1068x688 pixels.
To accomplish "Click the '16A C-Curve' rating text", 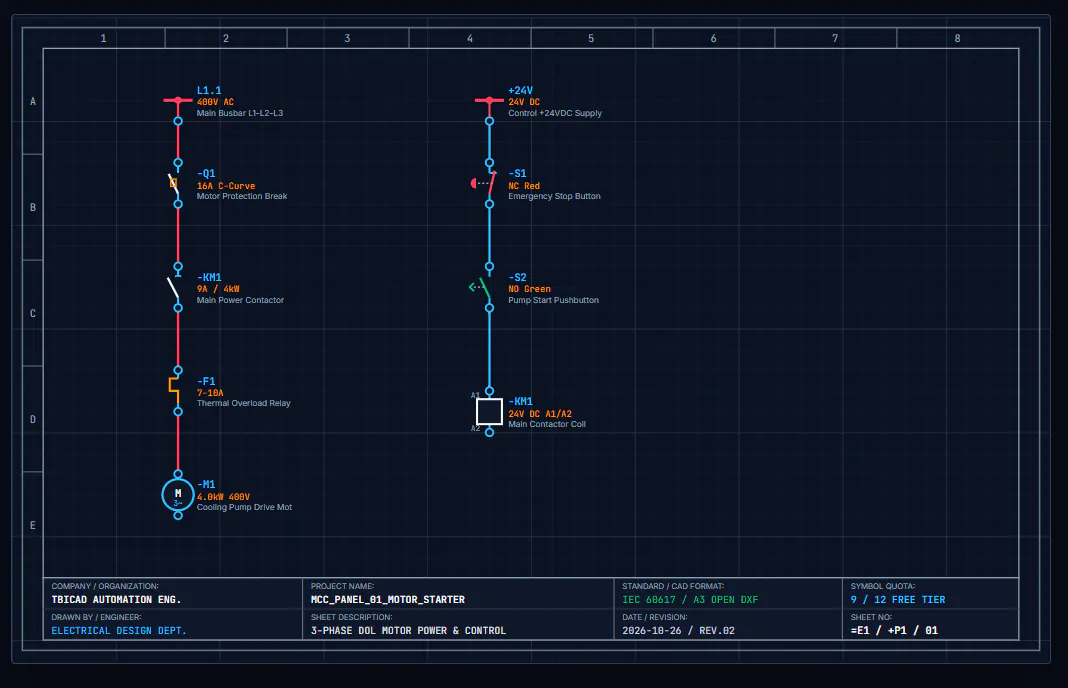I will (226, 186).
